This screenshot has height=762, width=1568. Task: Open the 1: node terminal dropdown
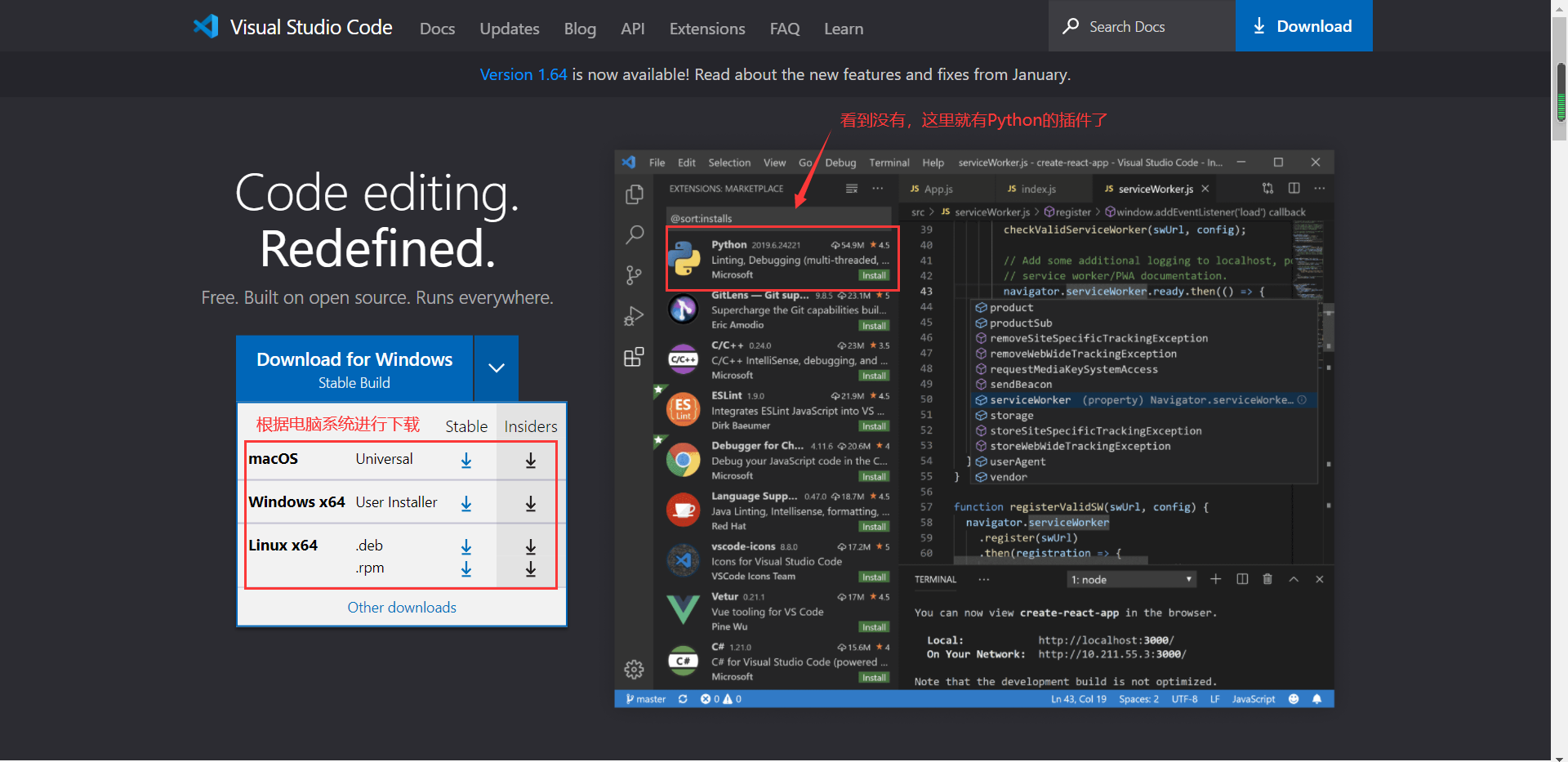(1132, 579)
